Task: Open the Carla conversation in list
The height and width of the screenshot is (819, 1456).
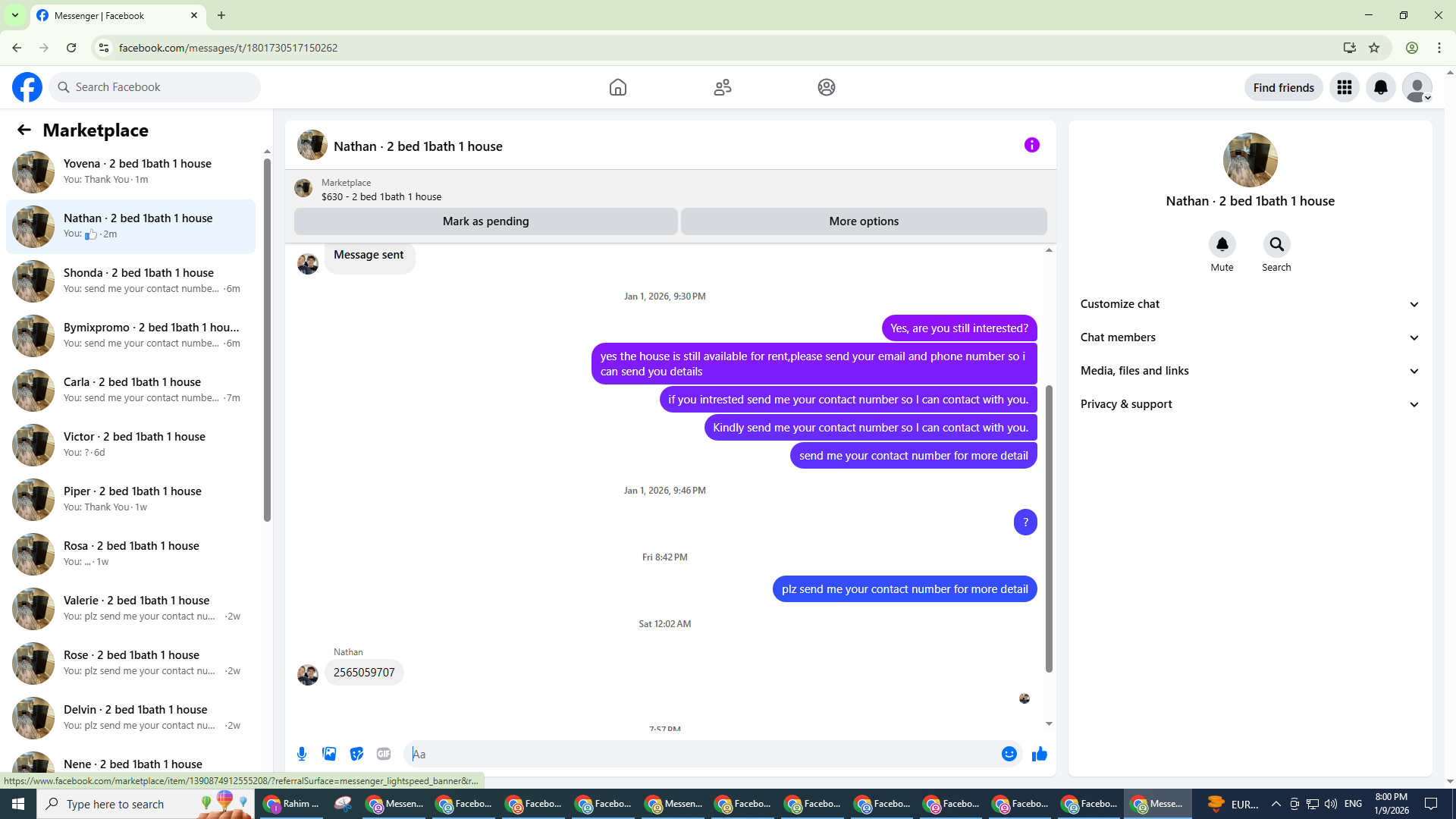Action: 130,390
